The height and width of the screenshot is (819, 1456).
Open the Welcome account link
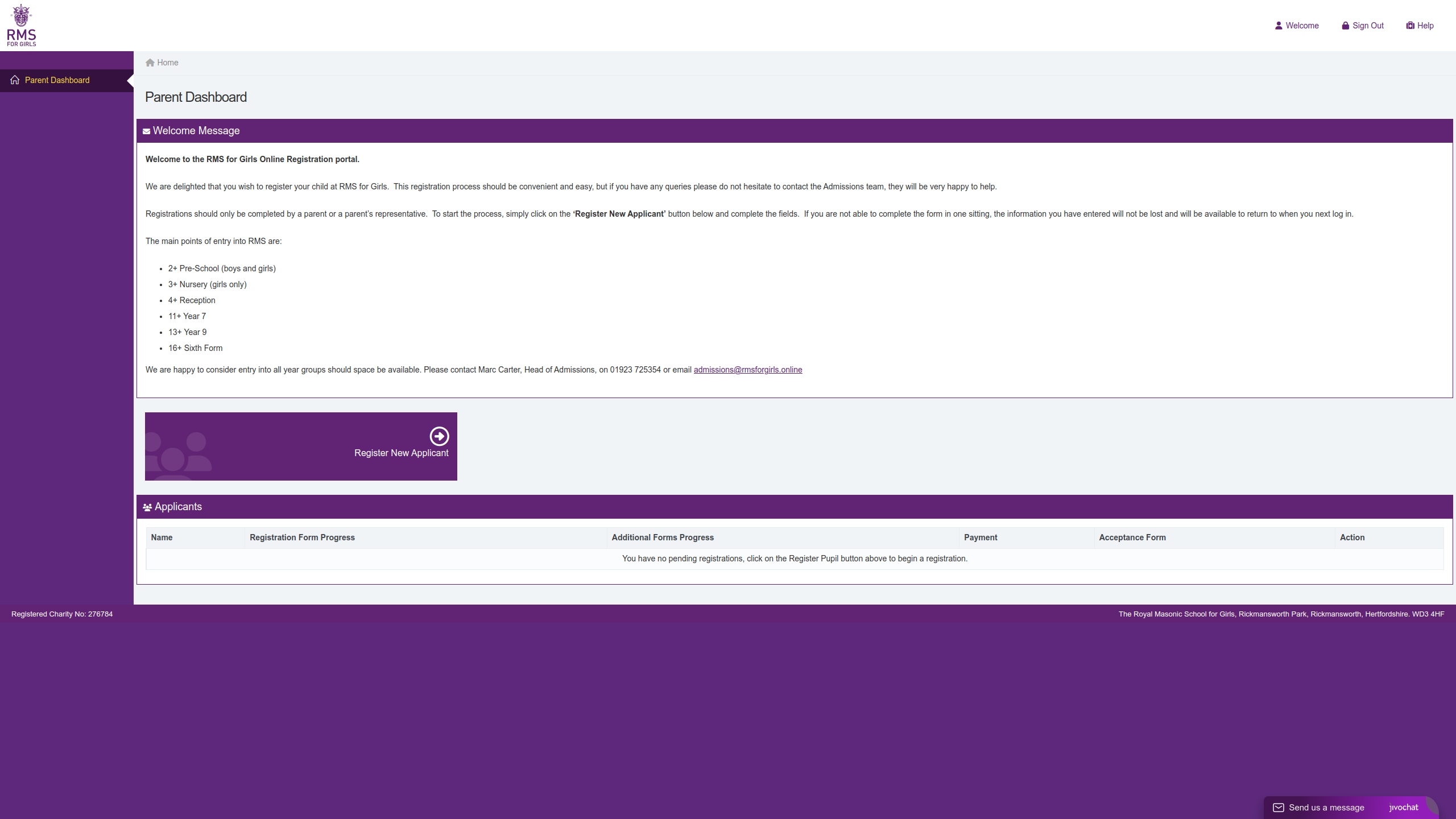(x=1297, y=26)
